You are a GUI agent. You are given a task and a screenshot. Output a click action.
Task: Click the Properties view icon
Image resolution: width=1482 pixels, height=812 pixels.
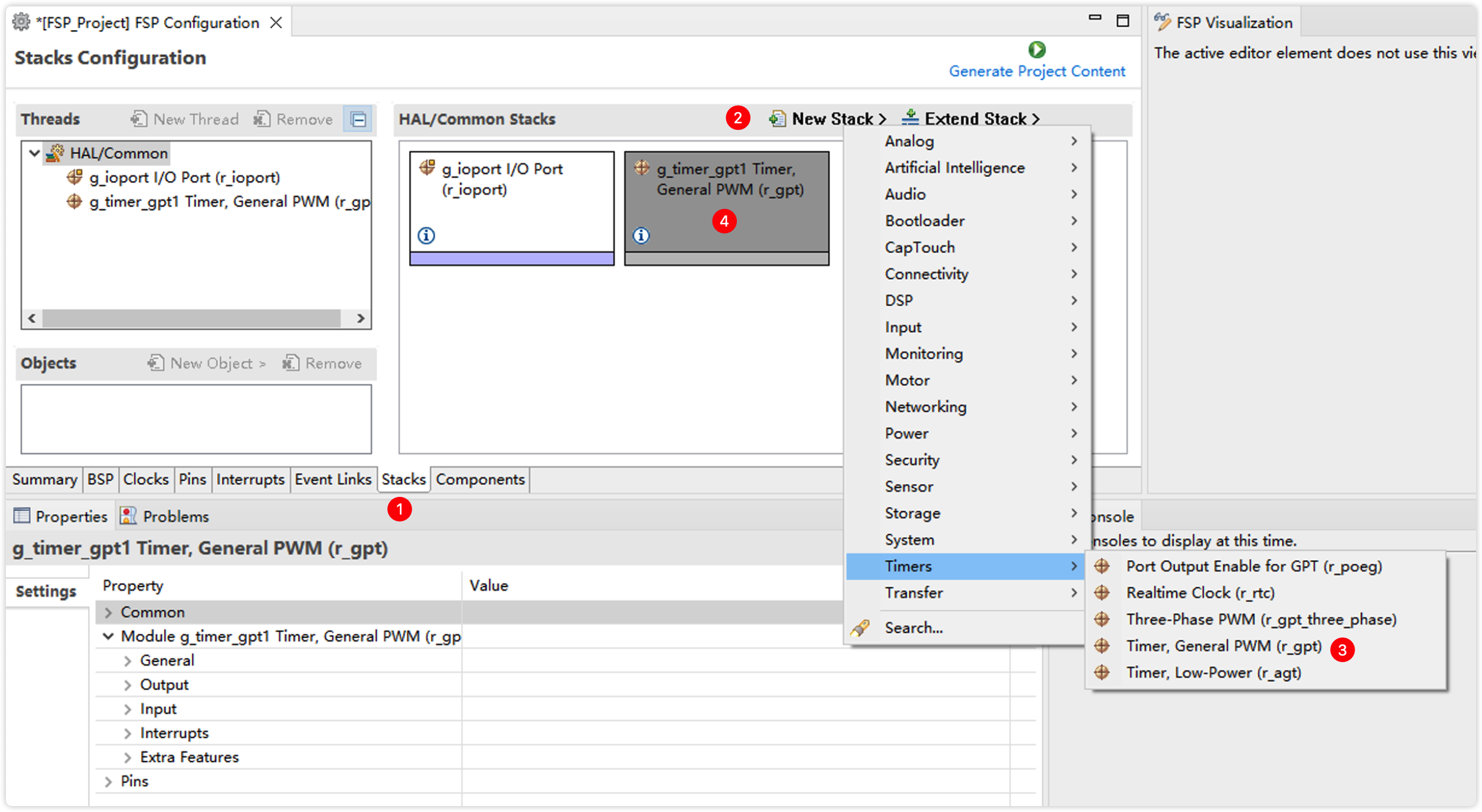click(x=21, y=516)
